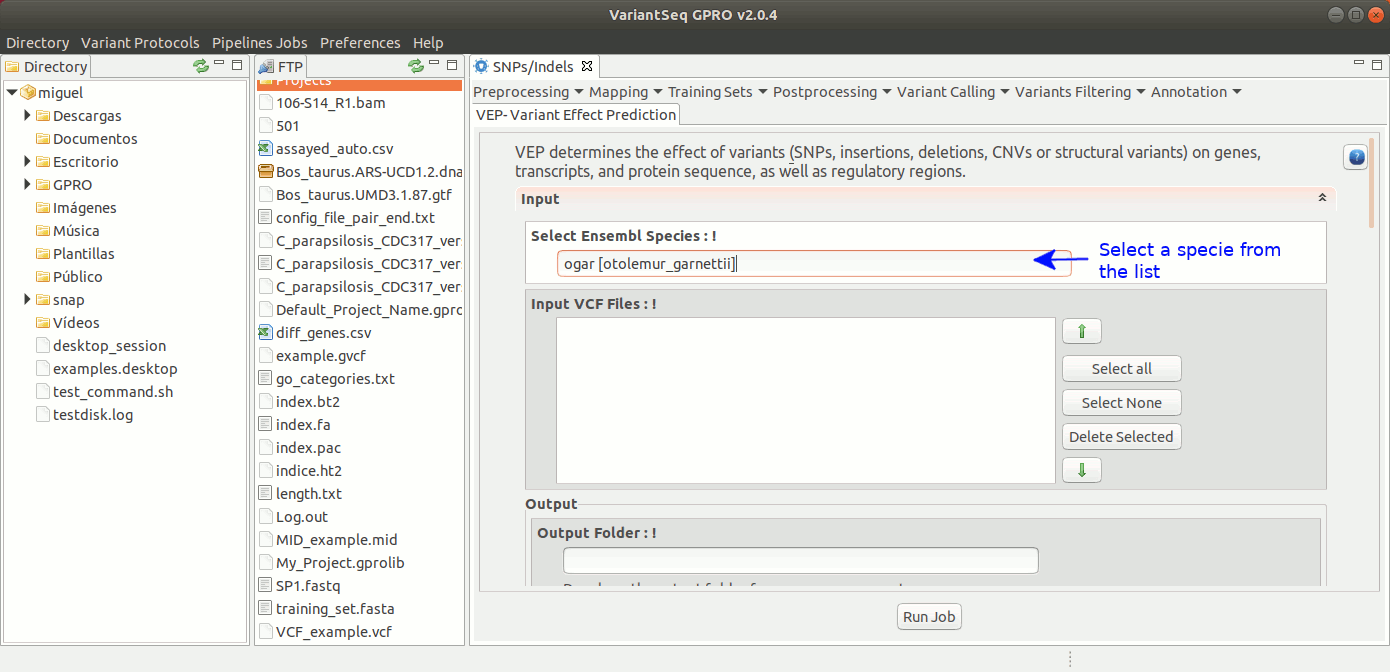This screenshot has width=1390, height=672.
Task: Collapse the Input section with double chevron
Action: pos(1322,199)
